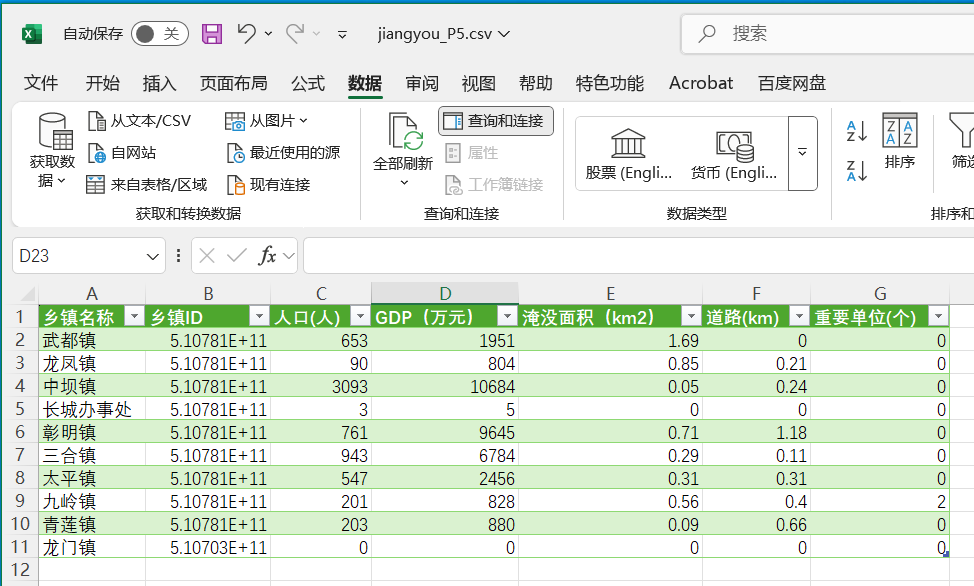The image size is (974, 586).
Task: Click the Undo arrow icon
Action: (x=247, y=33)
